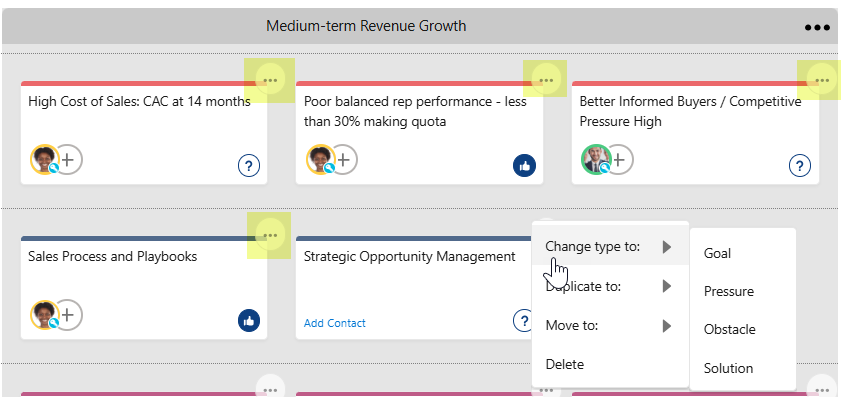Open three-dot menu on Better Informed Buyers card
Screen dimensions: 846x397
pos(822,80)
